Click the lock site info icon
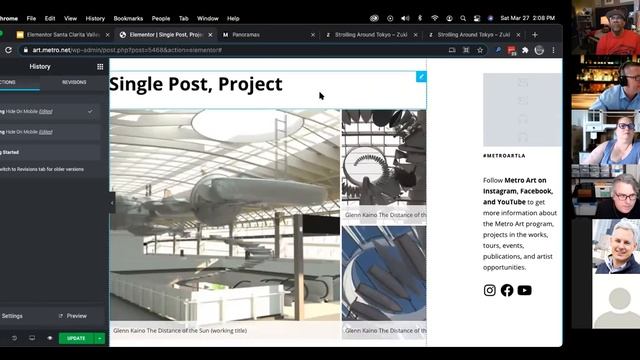 pyautogui.click(x=26, y=50)
